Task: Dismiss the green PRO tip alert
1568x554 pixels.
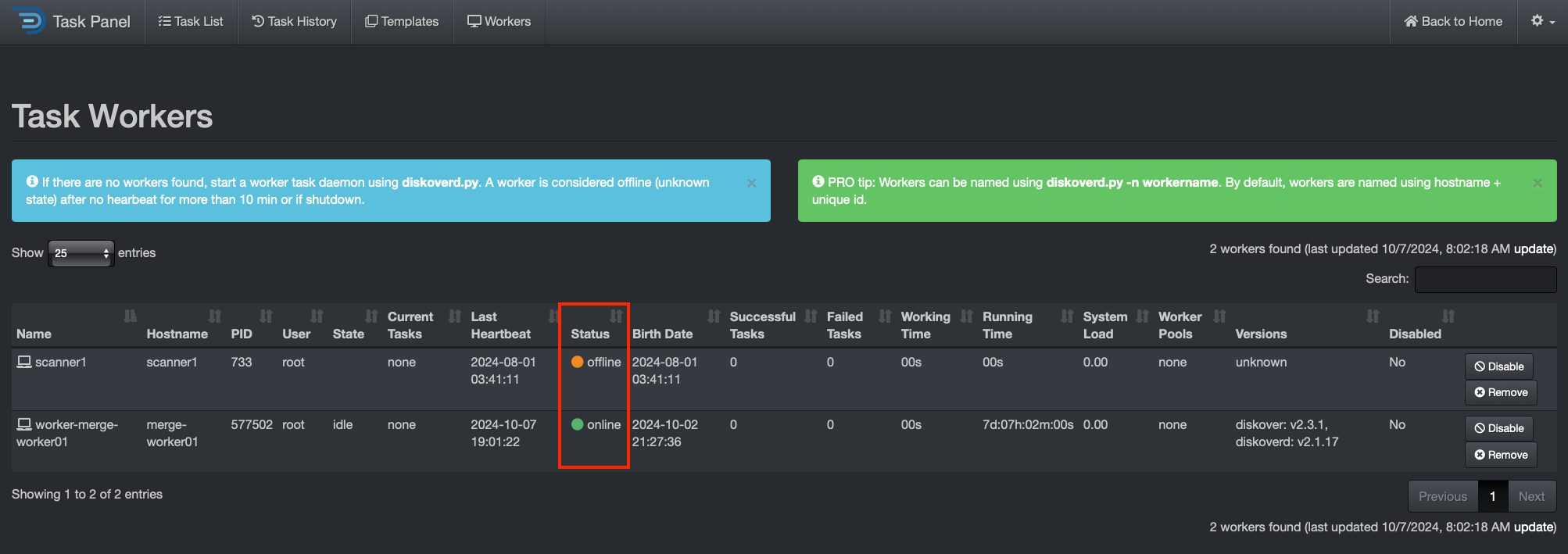Action: (x=1538, y=183)
